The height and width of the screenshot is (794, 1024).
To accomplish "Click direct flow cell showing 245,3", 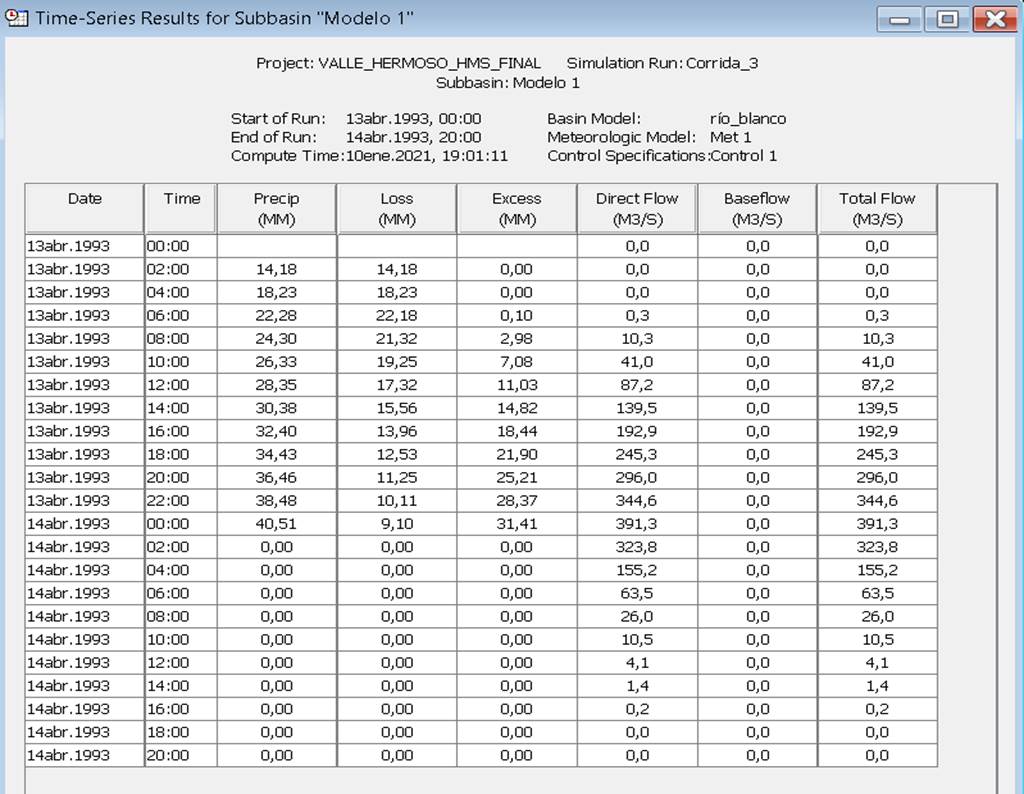I will coord(636,454).
